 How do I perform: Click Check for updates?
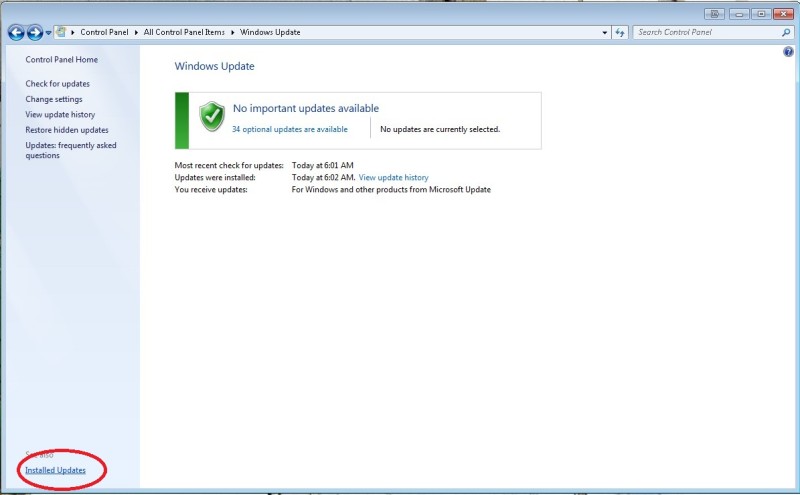(x=58, y=83)
